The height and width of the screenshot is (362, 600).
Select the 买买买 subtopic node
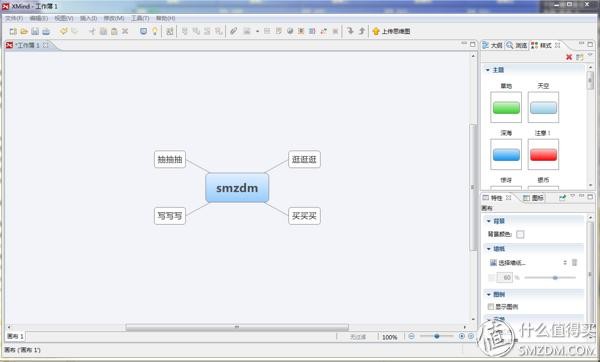coord(304,216)
